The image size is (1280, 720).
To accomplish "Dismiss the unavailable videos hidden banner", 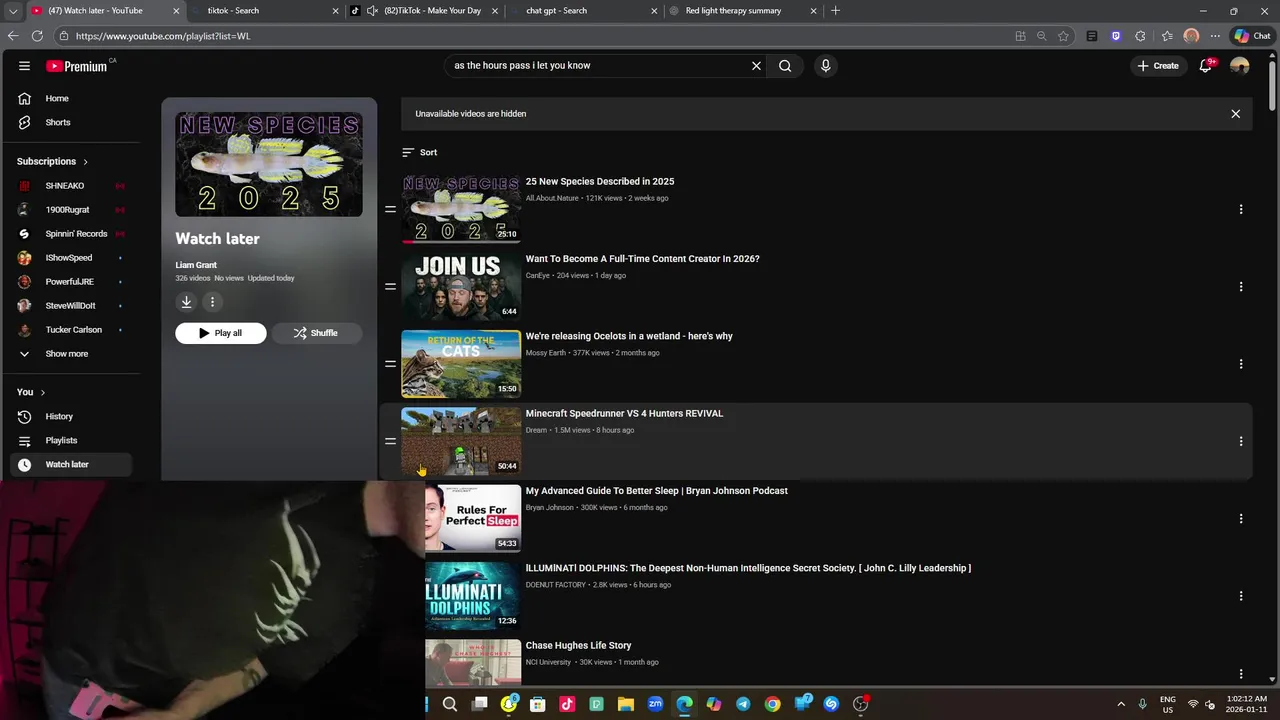I will tap(1235, 114).
